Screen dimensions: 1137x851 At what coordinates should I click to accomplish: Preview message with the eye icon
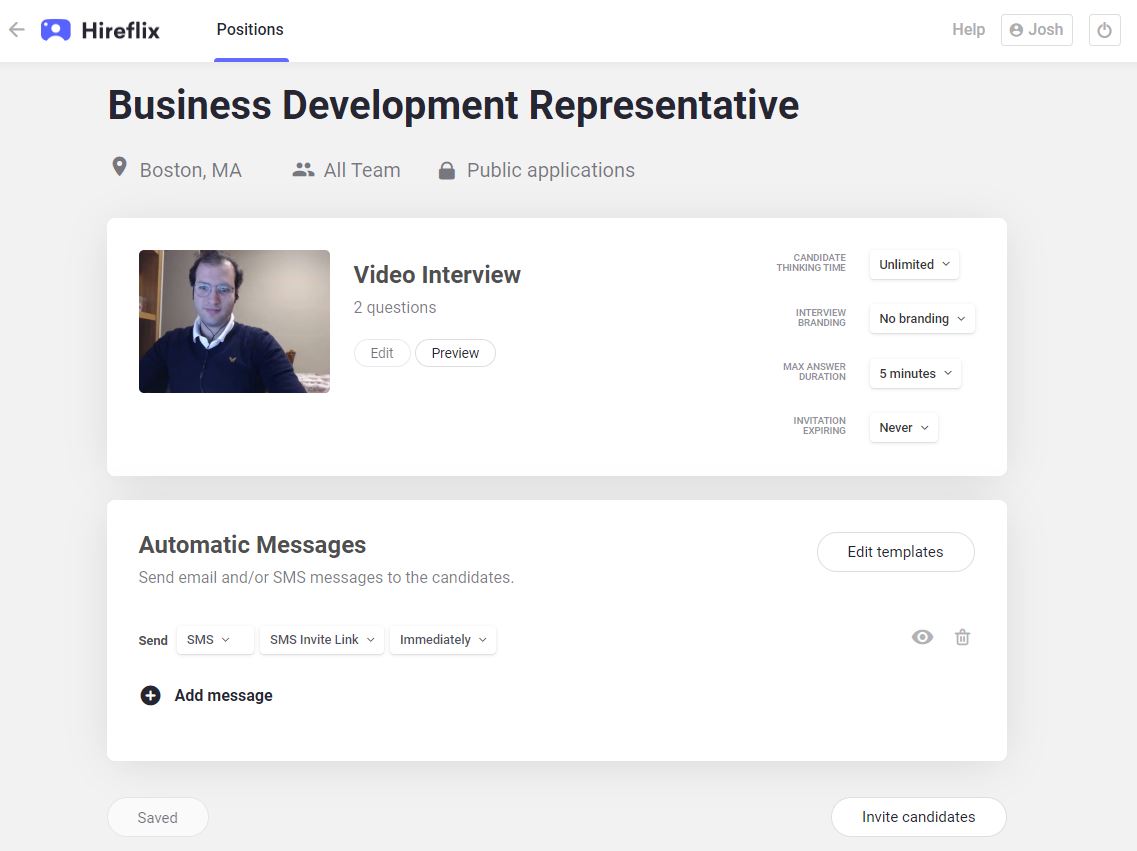[x=922, y=637]
